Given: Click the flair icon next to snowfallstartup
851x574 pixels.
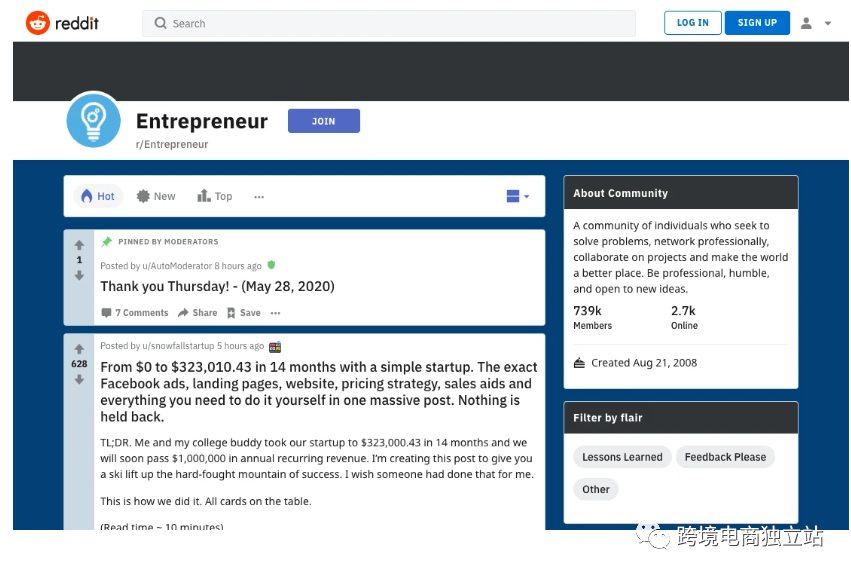Looking at the screenshot, I should pos(275,347).
